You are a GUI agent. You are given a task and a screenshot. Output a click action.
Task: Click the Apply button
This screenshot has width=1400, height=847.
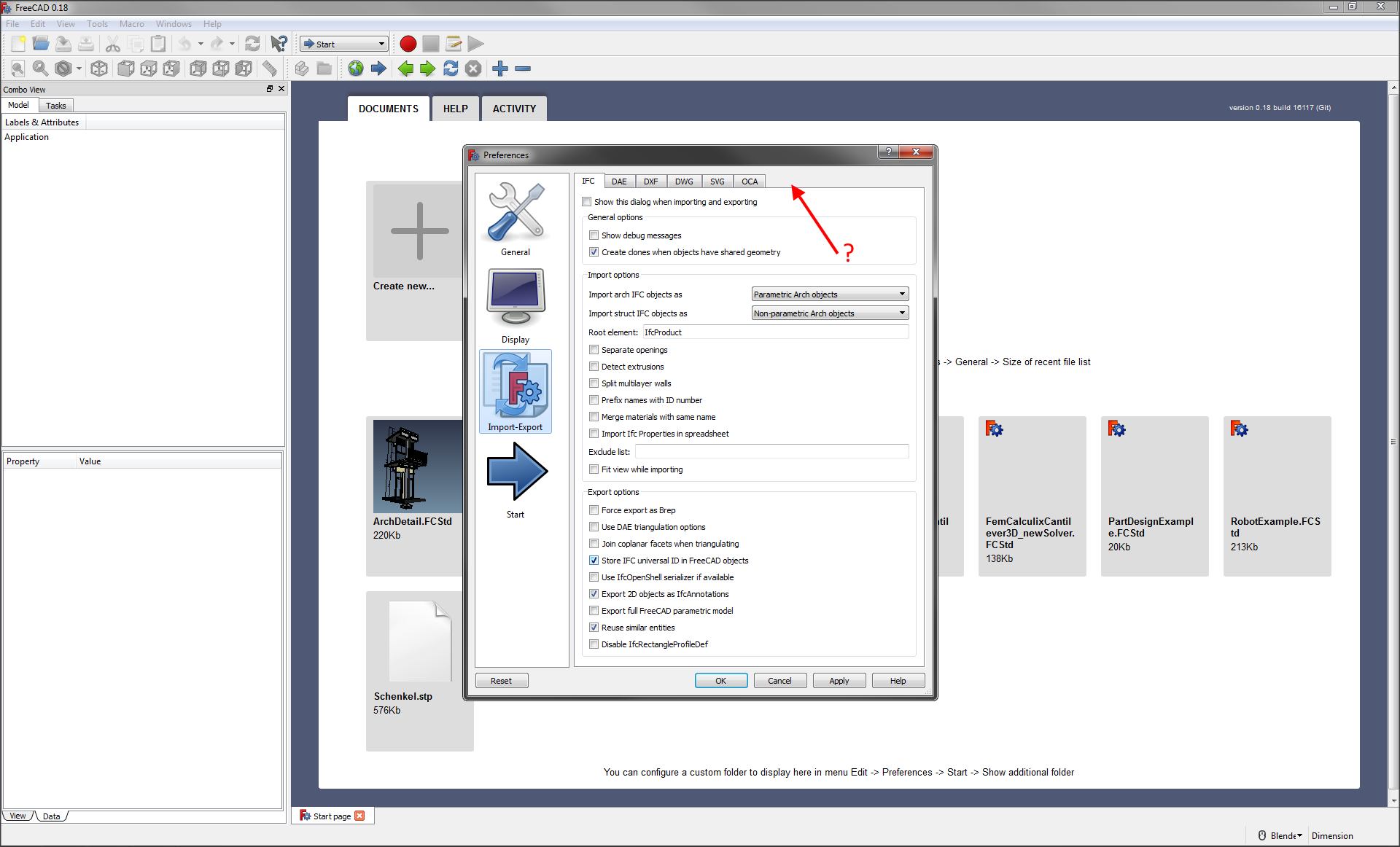coord(839,681)
